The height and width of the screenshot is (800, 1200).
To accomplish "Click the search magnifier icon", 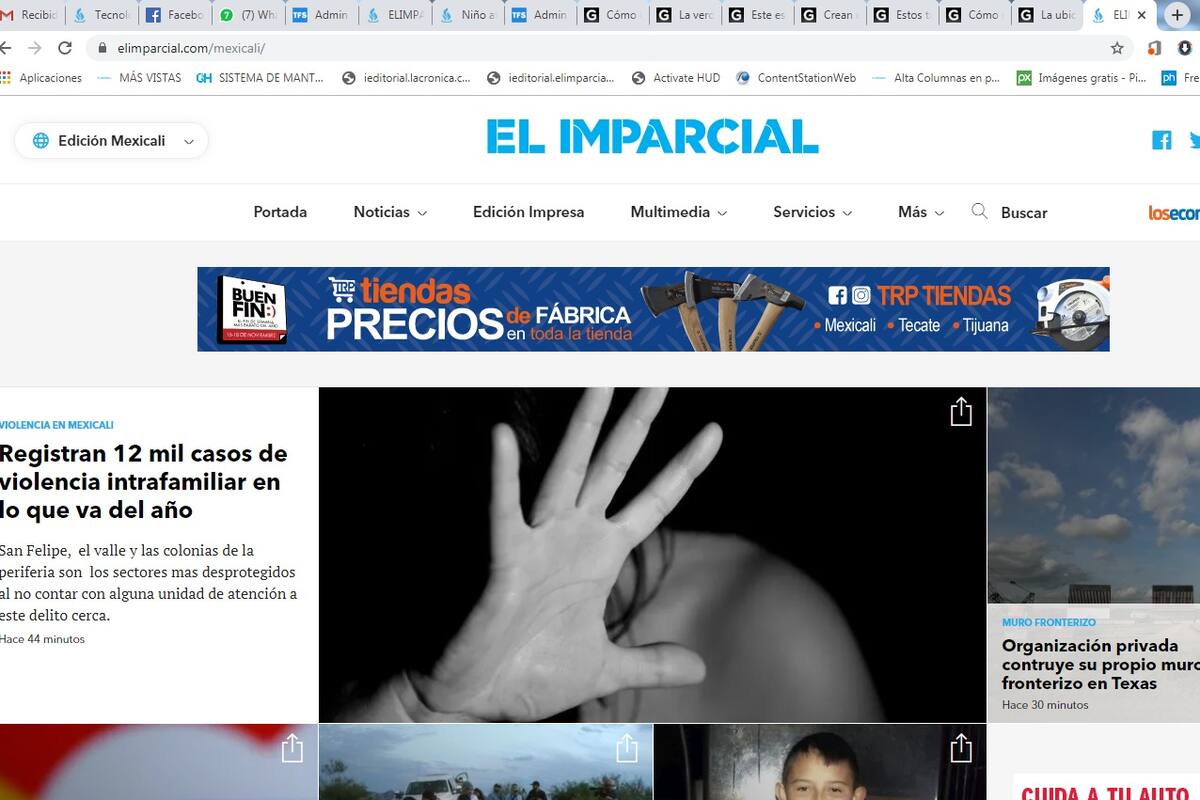I will [x=979, y=211].
